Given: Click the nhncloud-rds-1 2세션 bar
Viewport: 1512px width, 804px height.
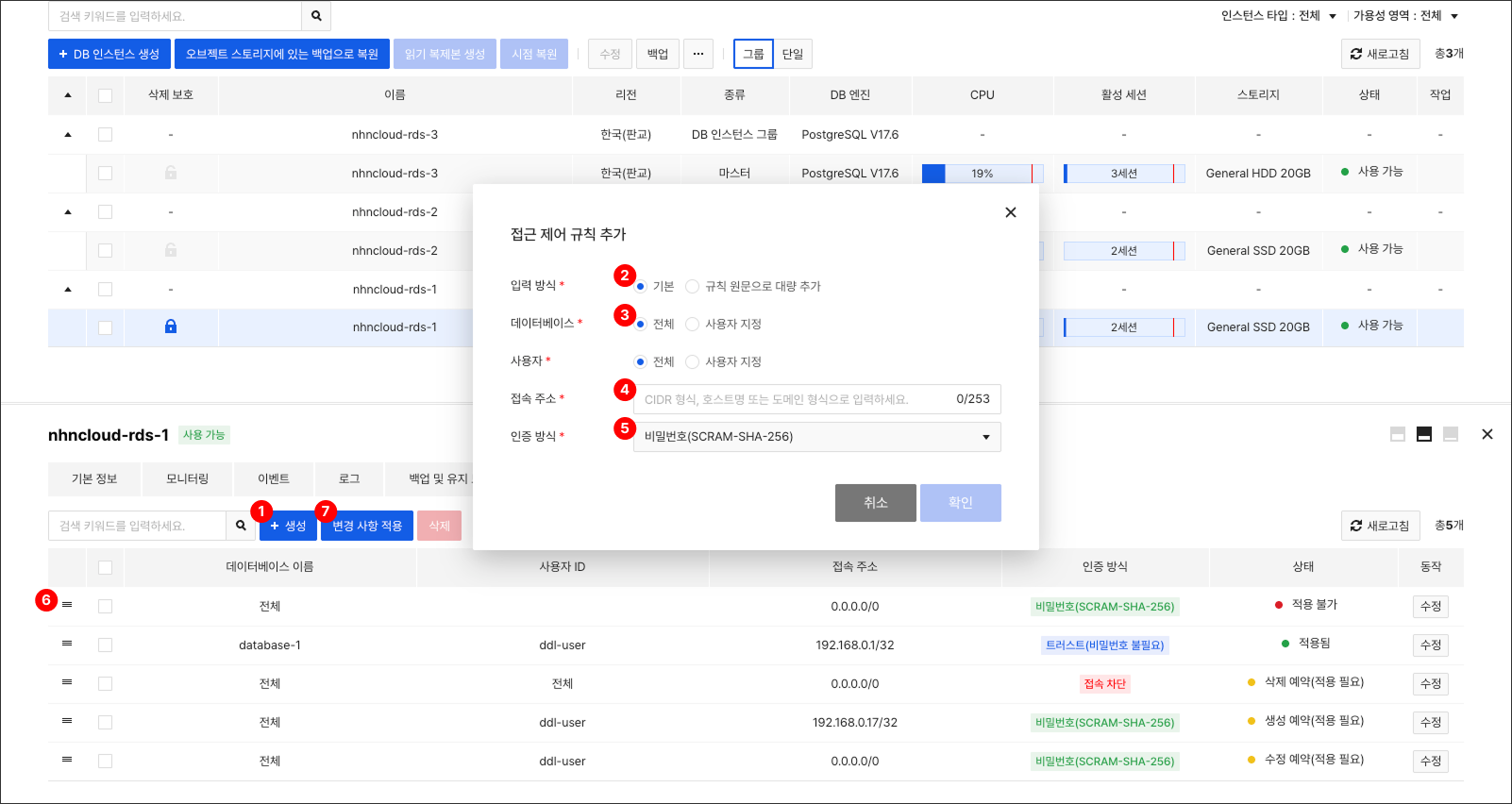Looking at the screenshot, I should coord(1124,327).
